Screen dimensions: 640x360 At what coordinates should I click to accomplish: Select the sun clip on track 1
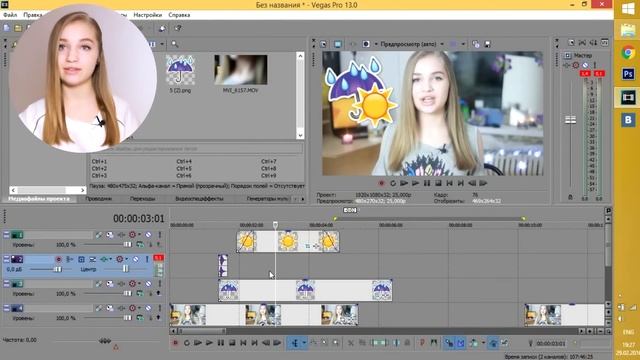coord(288,241)
